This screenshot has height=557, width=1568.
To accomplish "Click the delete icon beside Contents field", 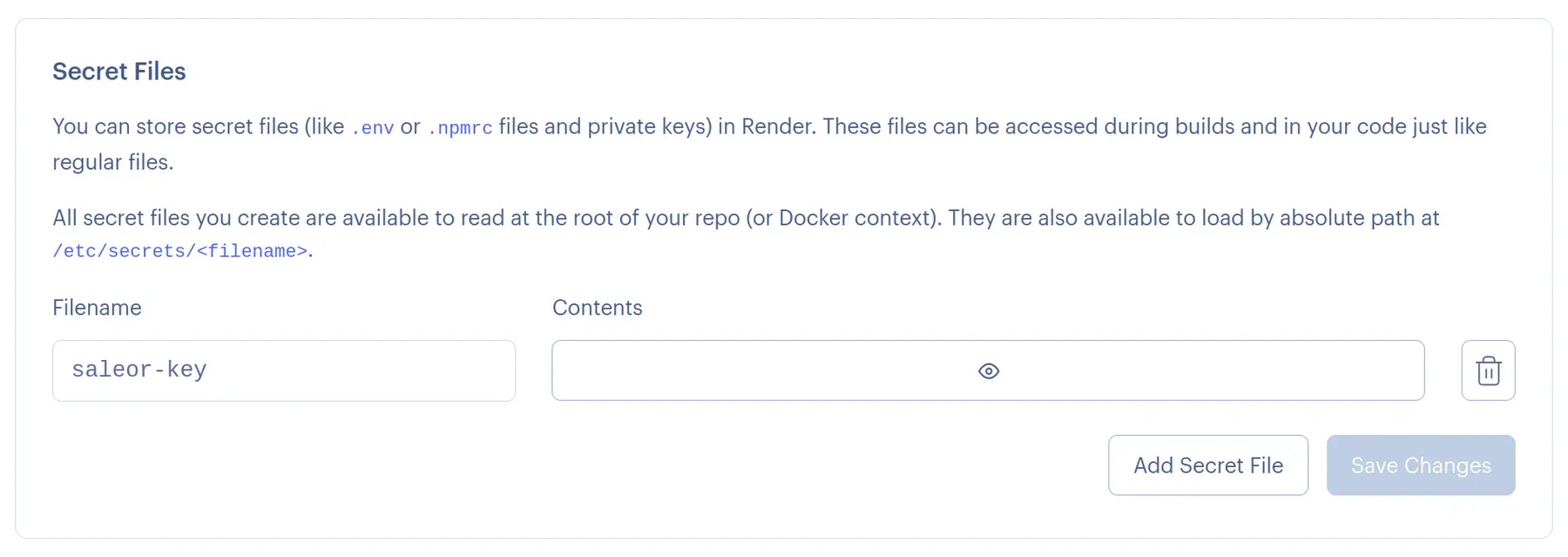I will [x=1488, y=370].
